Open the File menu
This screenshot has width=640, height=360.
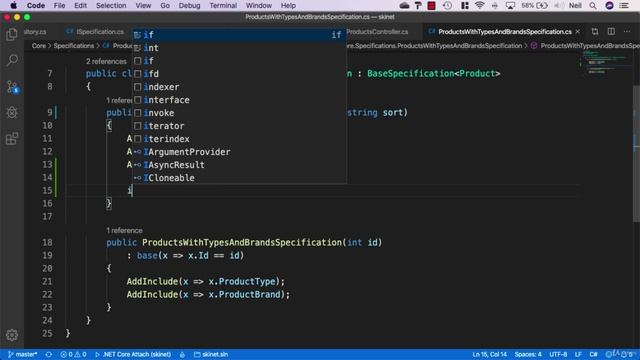(60, 5)
